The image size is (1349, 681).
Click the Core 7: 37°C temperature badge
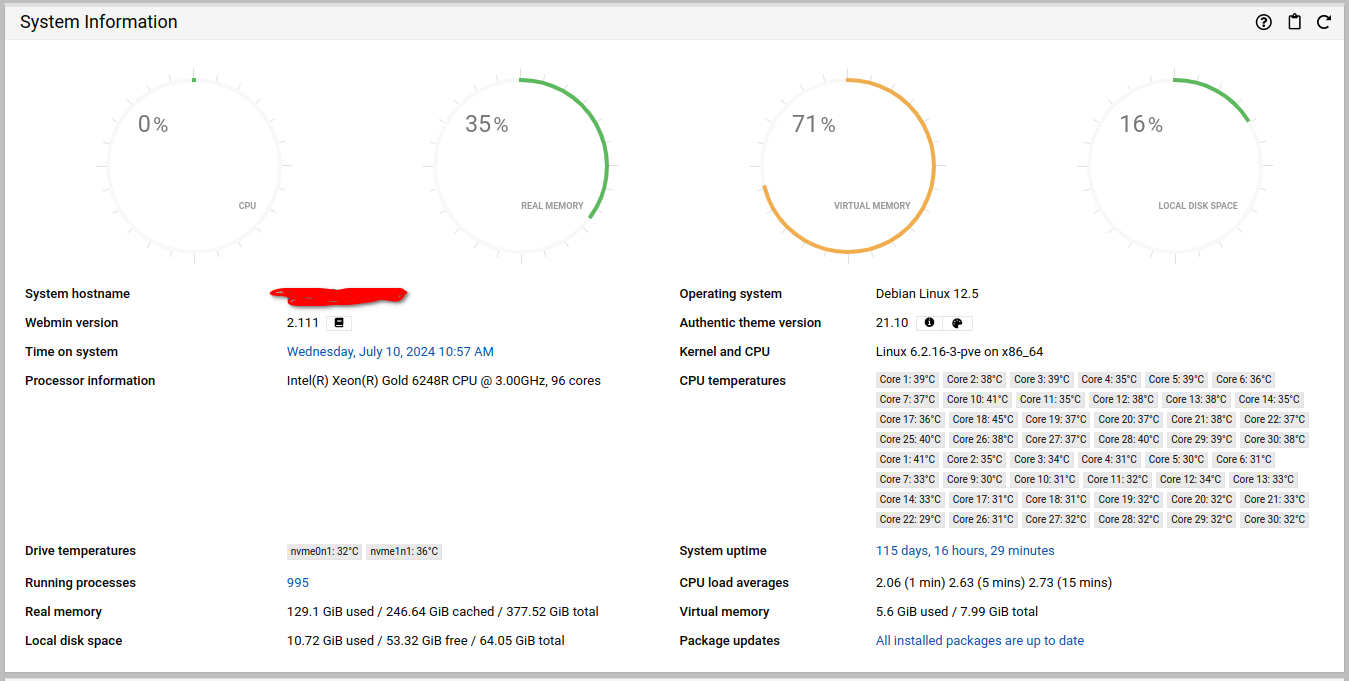point(907,400)
